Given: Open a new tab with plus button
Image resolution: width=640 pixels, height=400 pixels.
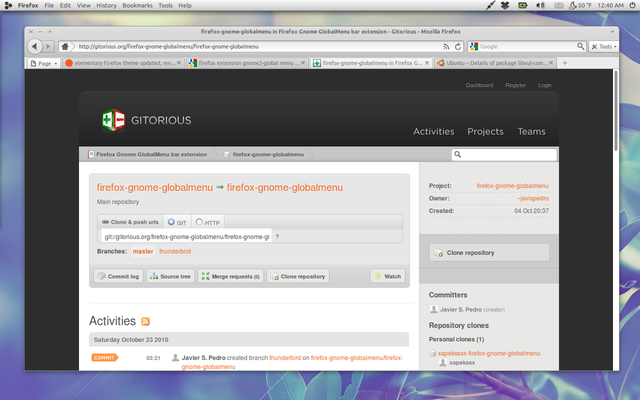Looking at the screenshot, I should tap(565, 63).
